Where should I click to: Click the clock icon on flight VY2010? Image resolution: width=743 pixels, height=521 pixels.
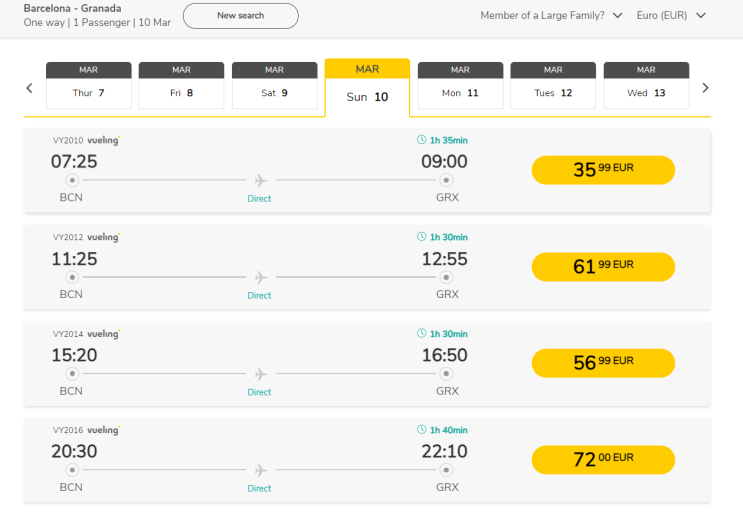(421, 141)
